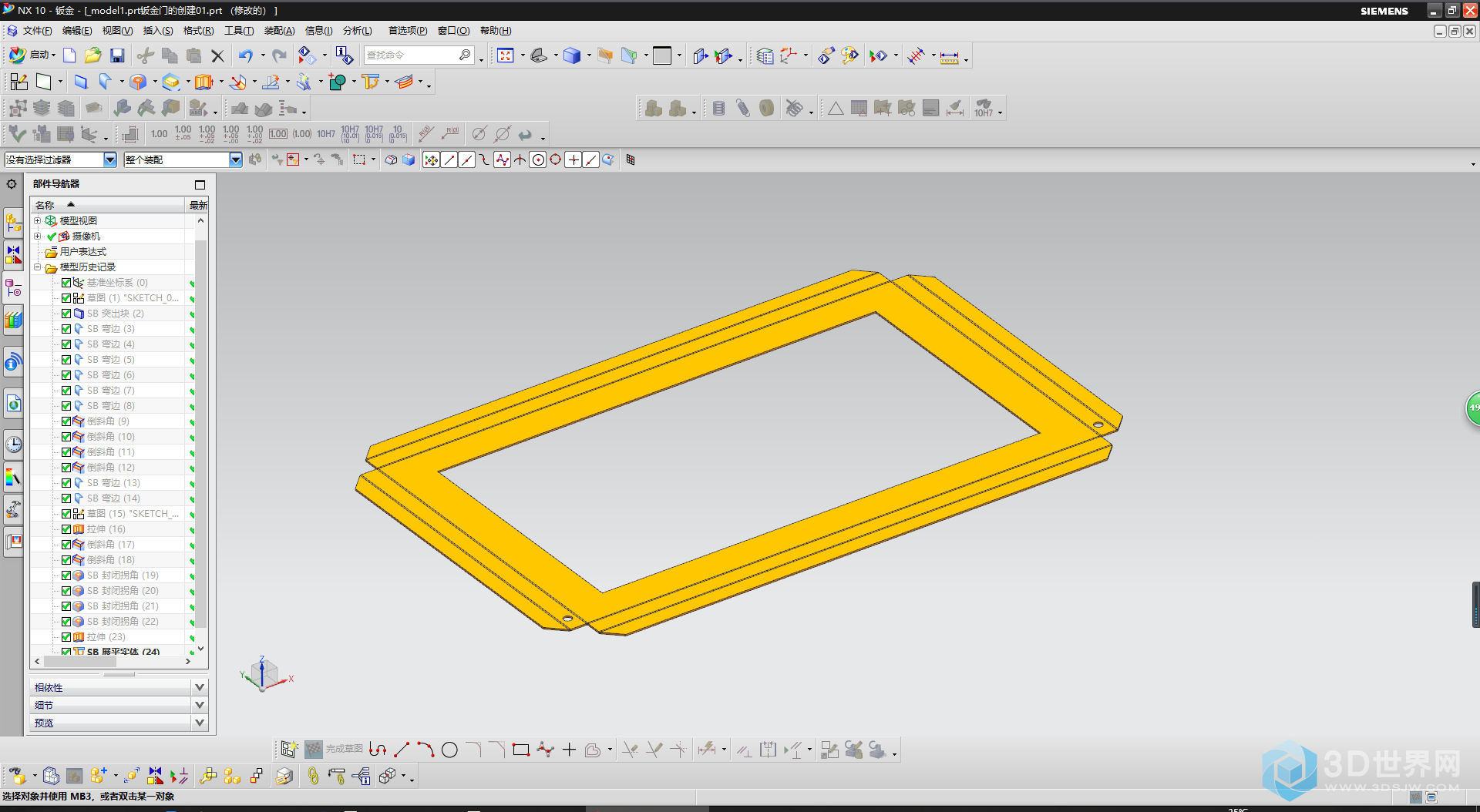Open the 帮助(H) menu
The image size is (1480, 812).
pos(496,31)
